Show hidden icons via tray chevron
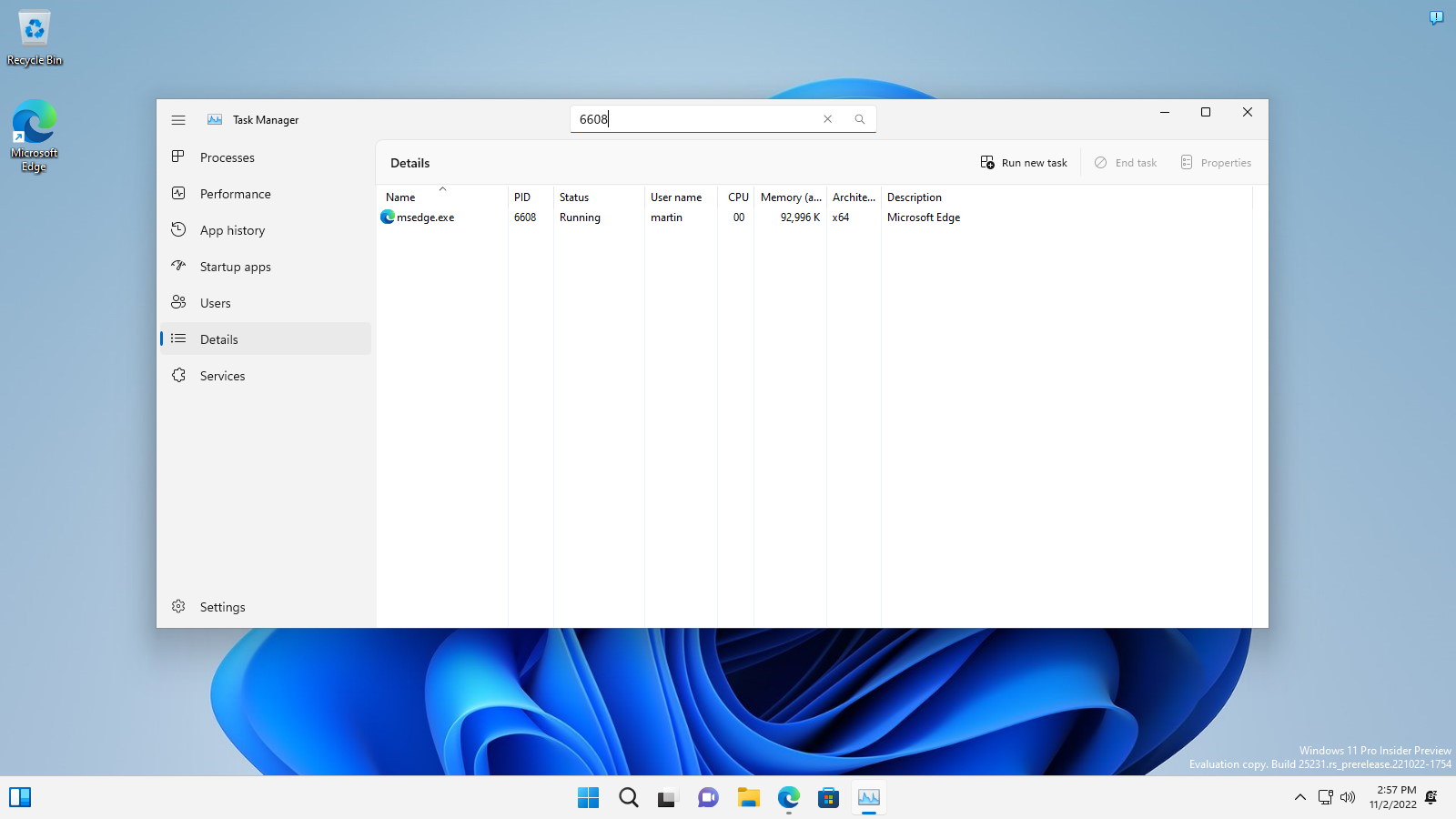The height and width of the screenshot is (819, 1456). click(x=1299, y=797)
